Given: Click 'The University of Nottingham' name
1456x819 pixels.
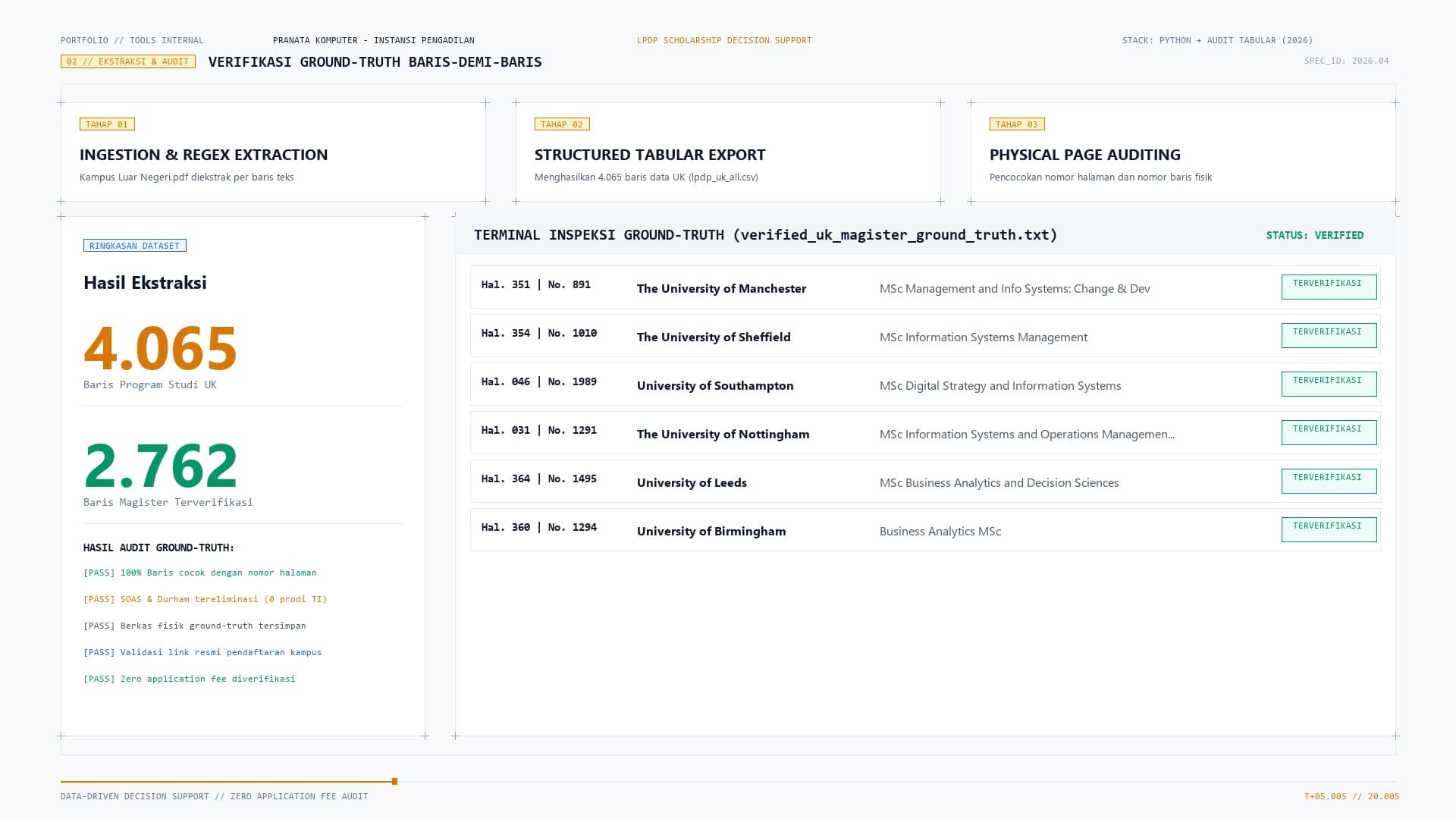Looking at the screenshot, I should pos(723,434).
